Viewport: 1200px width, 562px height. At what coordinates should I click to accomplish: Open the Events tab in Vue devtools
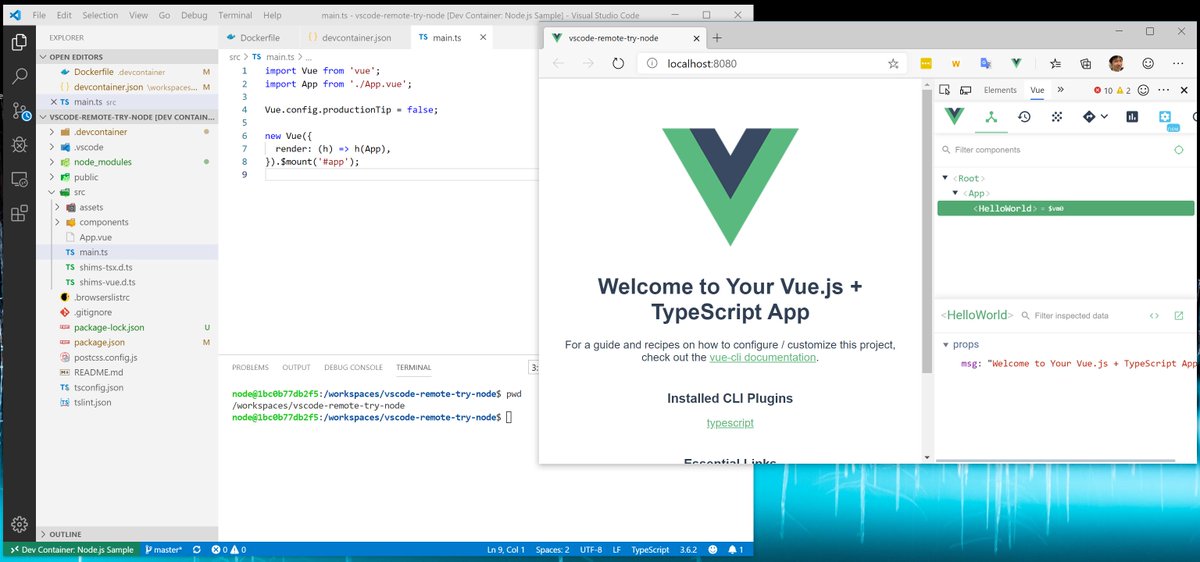(1056, 116)
